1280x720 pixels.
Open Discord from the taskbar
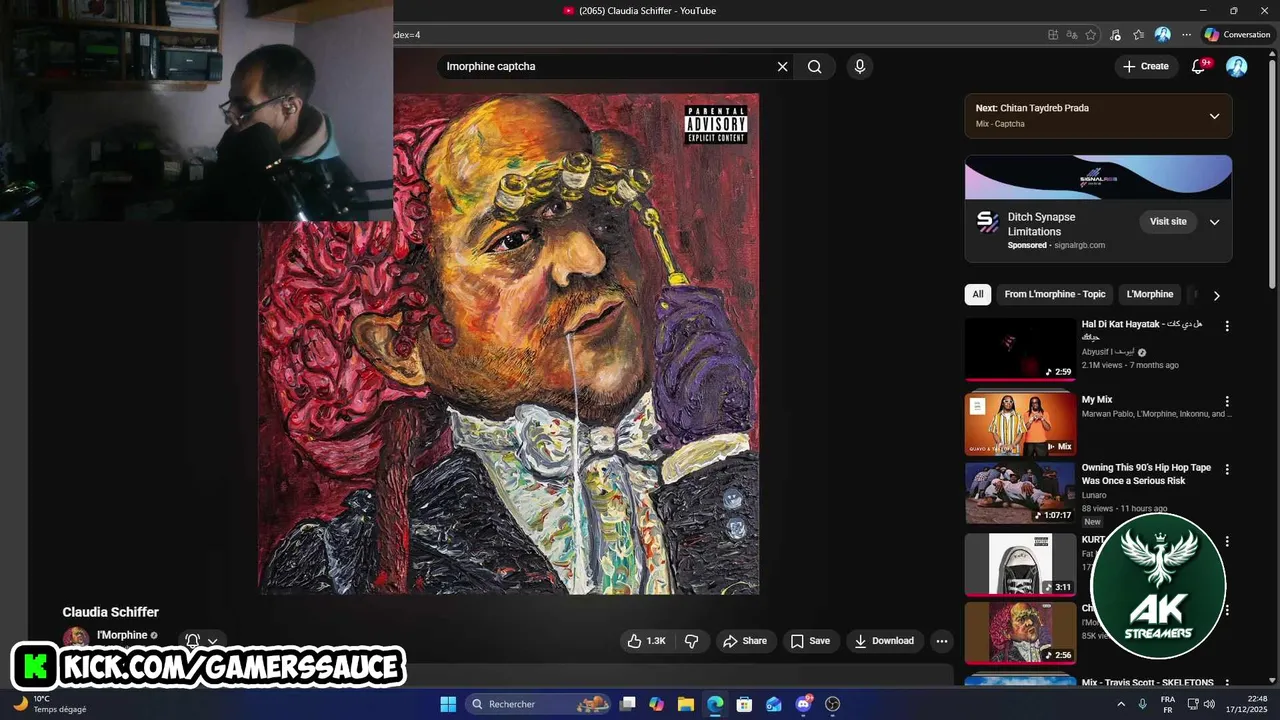(803, 704)
